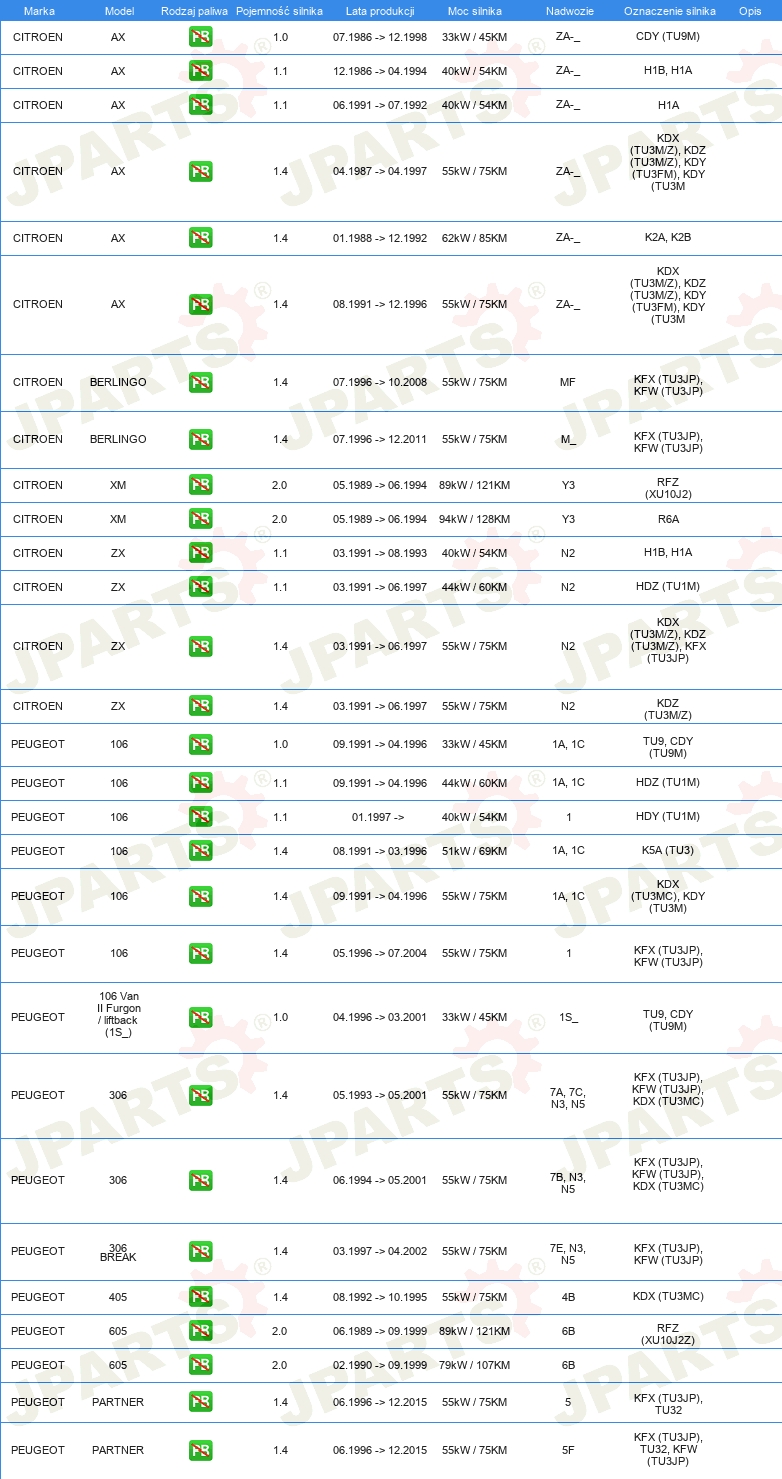
Task: Select the R6A engine code cell
Action: pyautogui.click(x=668, y=519)
